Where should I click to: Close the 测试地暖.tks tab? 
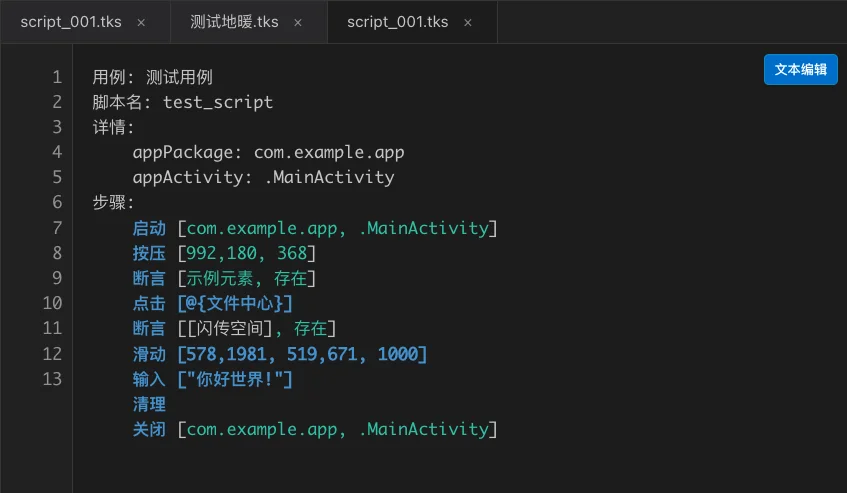click(297, 23)
